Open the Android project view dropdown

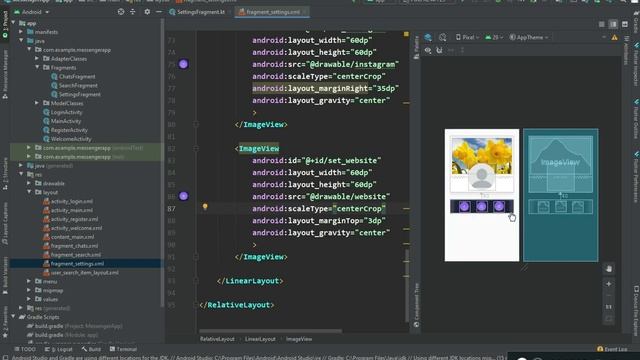click(x=32, y=12)
